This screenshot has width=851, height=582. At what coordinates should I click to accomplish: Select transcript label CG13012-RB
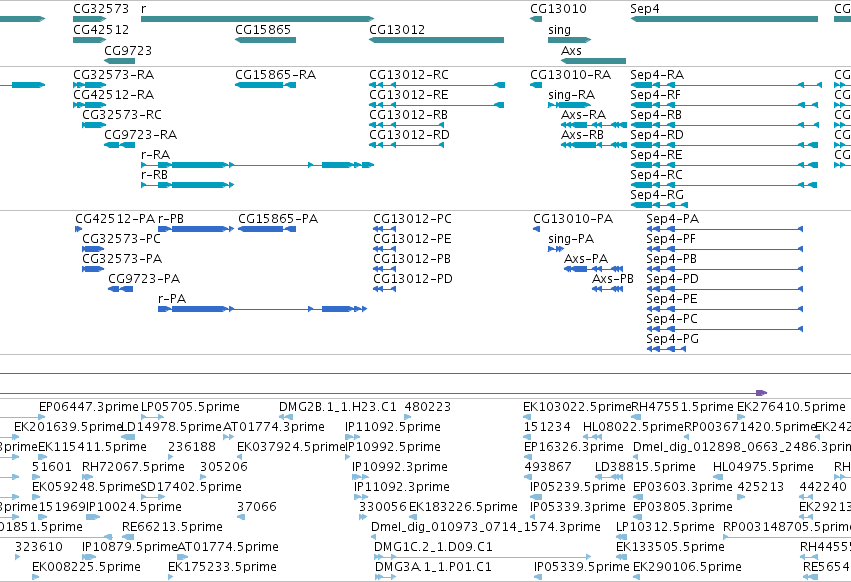(x=408, y=115)
